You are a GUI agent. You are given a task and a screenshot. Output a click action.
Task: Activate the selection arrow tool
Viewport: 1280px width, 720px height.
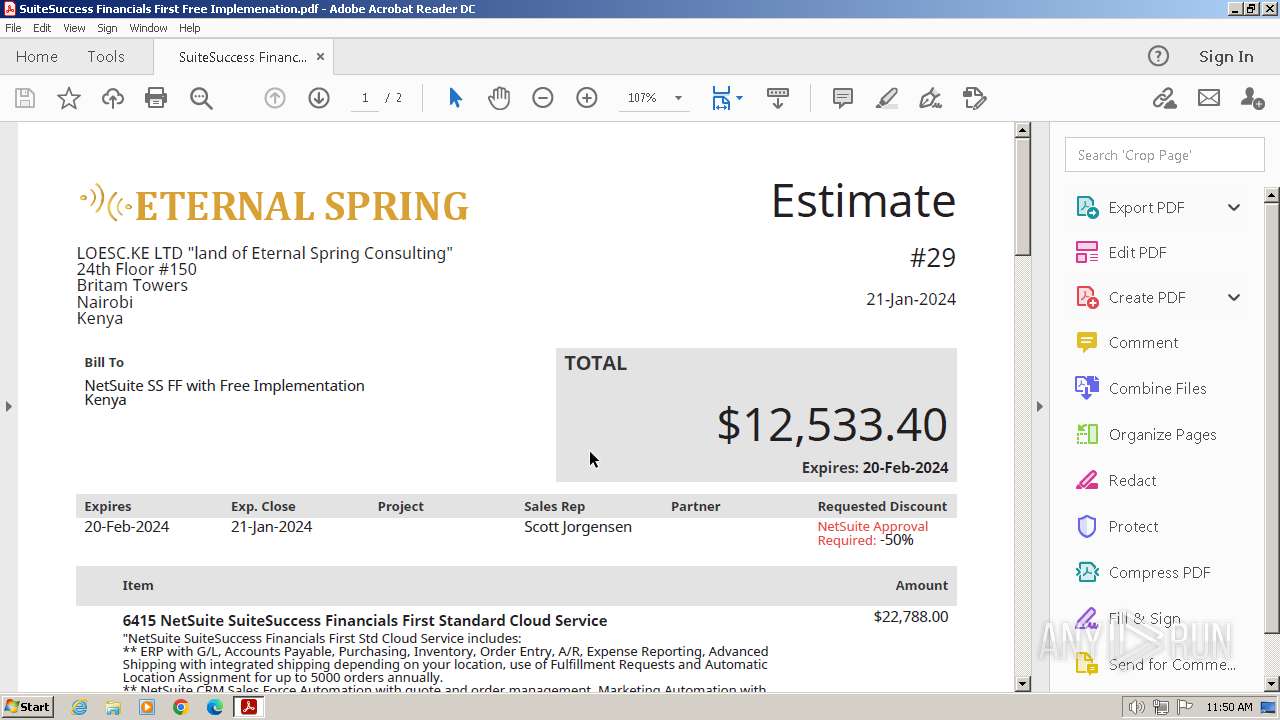click(455, 98)
